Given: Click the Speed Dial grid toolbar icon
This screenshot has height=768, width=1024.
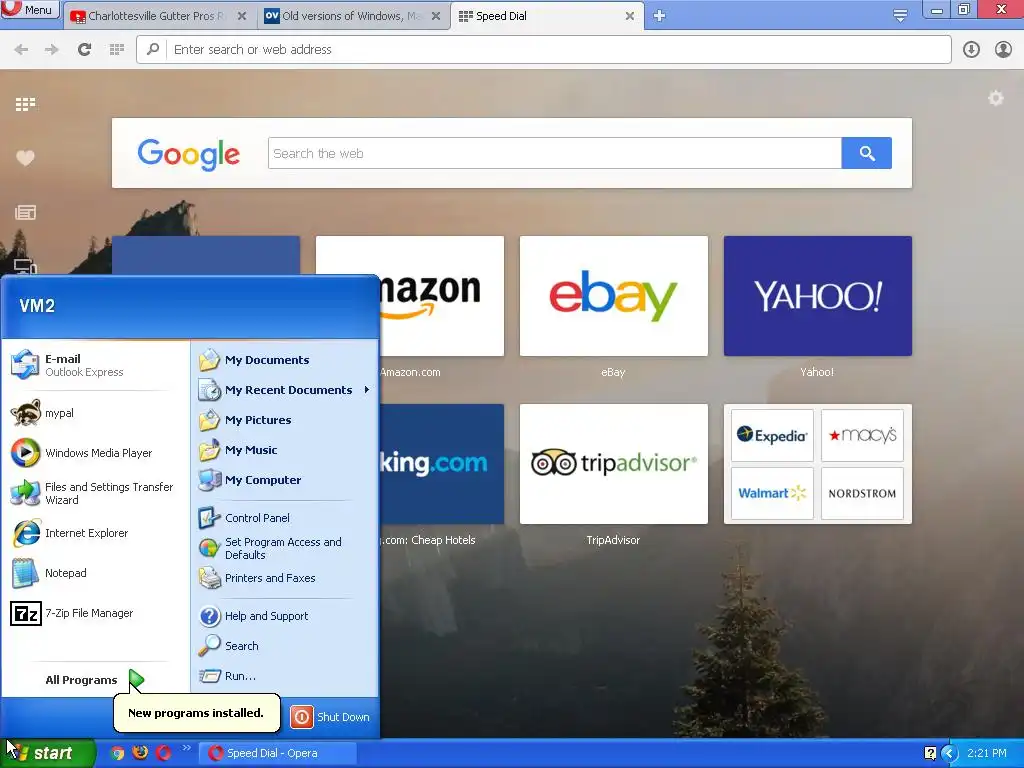Looking at the screenshot, I should [x=117, y=50].
